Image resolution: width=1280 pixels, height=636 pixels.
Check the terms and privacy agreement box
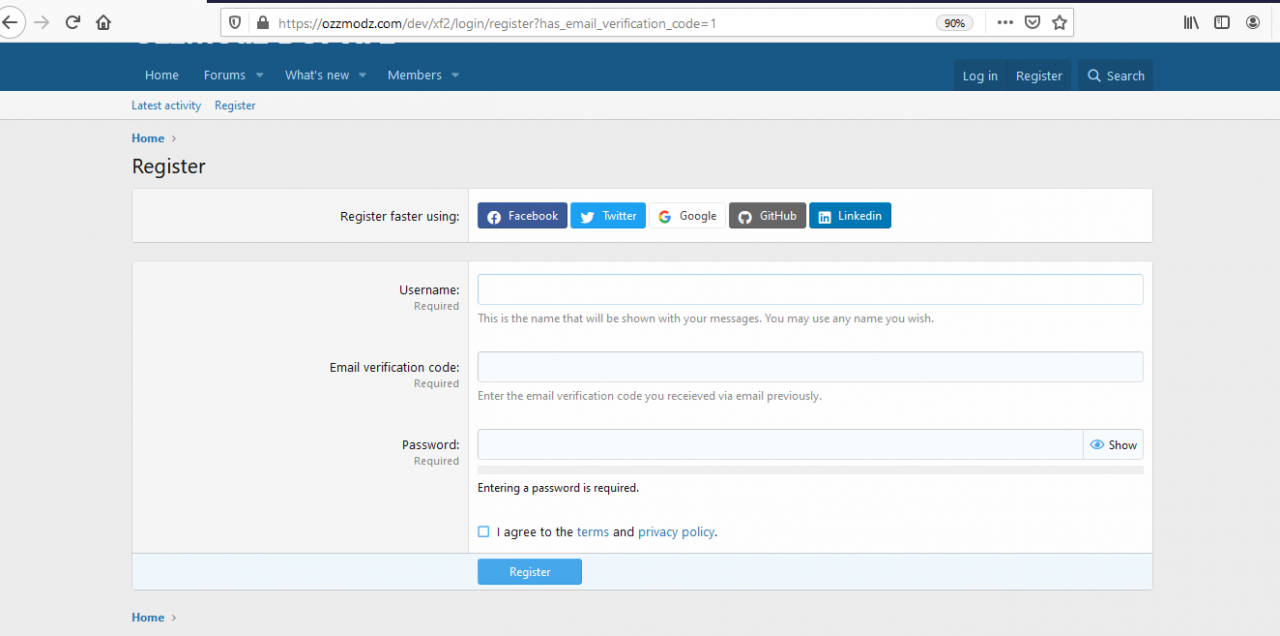tap(483, 531)
